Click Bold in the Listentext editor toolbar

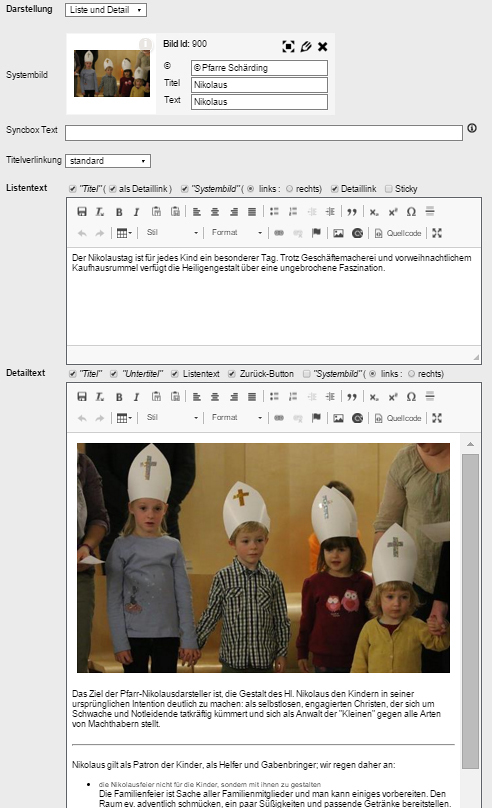pos(119,212)
